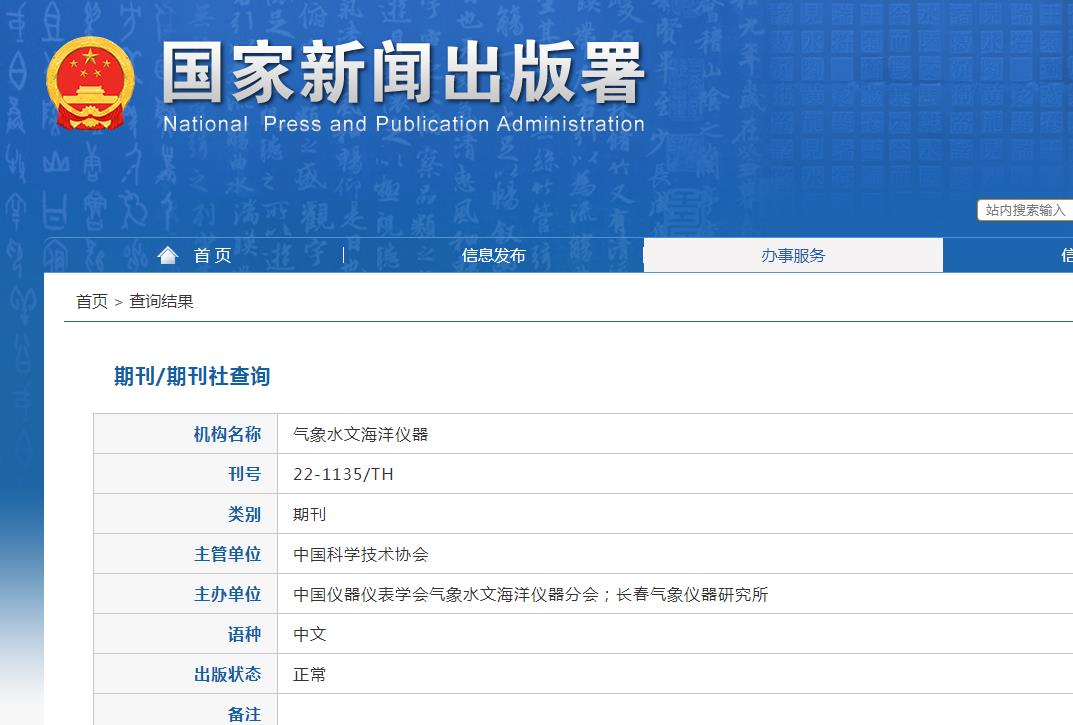Go to 首页 via the breadcrumb
The width and height of the screenshot is (1073, 725).
coord(92,302)
